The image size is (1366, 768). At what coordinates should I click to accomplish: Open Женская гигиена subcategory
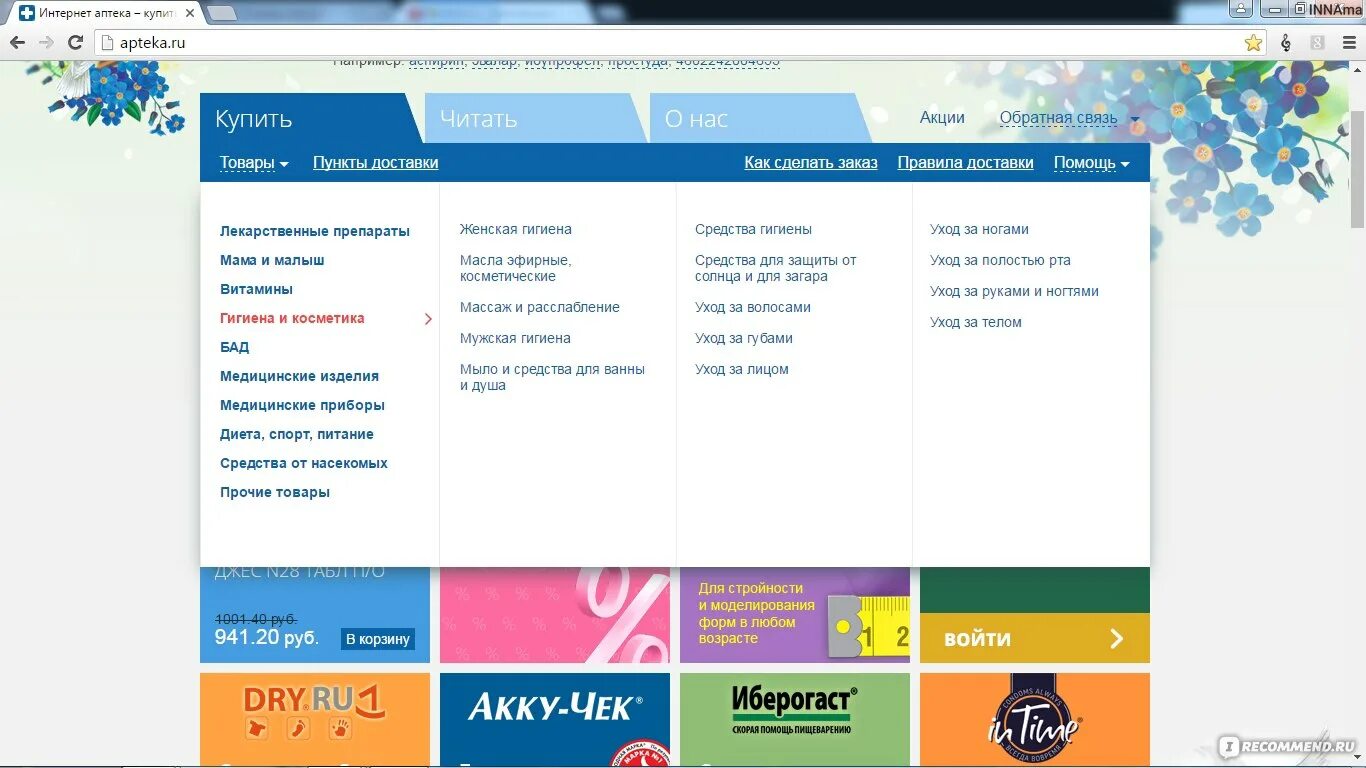coord(516,229)
